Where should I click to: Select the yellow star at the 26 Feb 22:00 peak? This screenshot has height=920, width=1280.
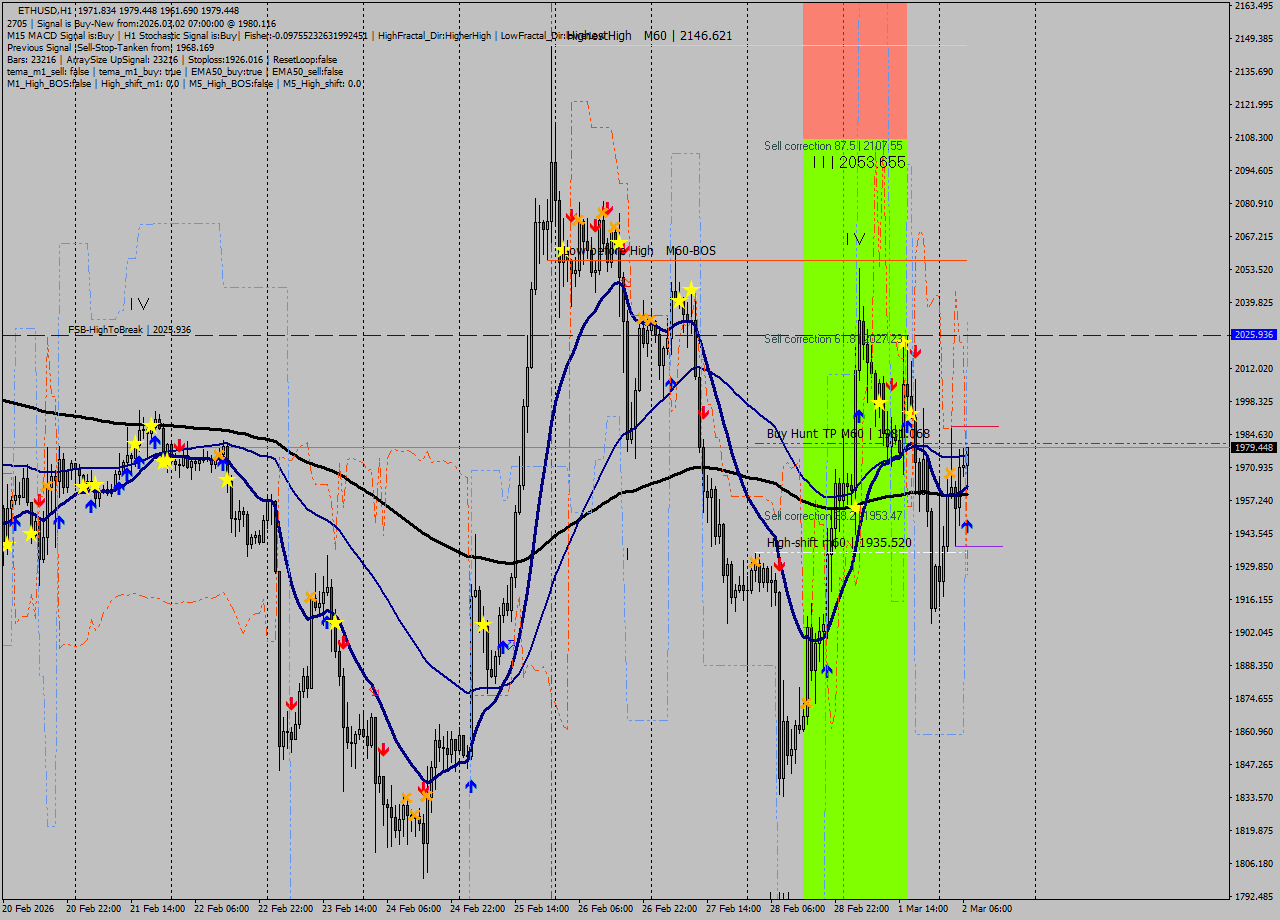click(x=690, y=289)
